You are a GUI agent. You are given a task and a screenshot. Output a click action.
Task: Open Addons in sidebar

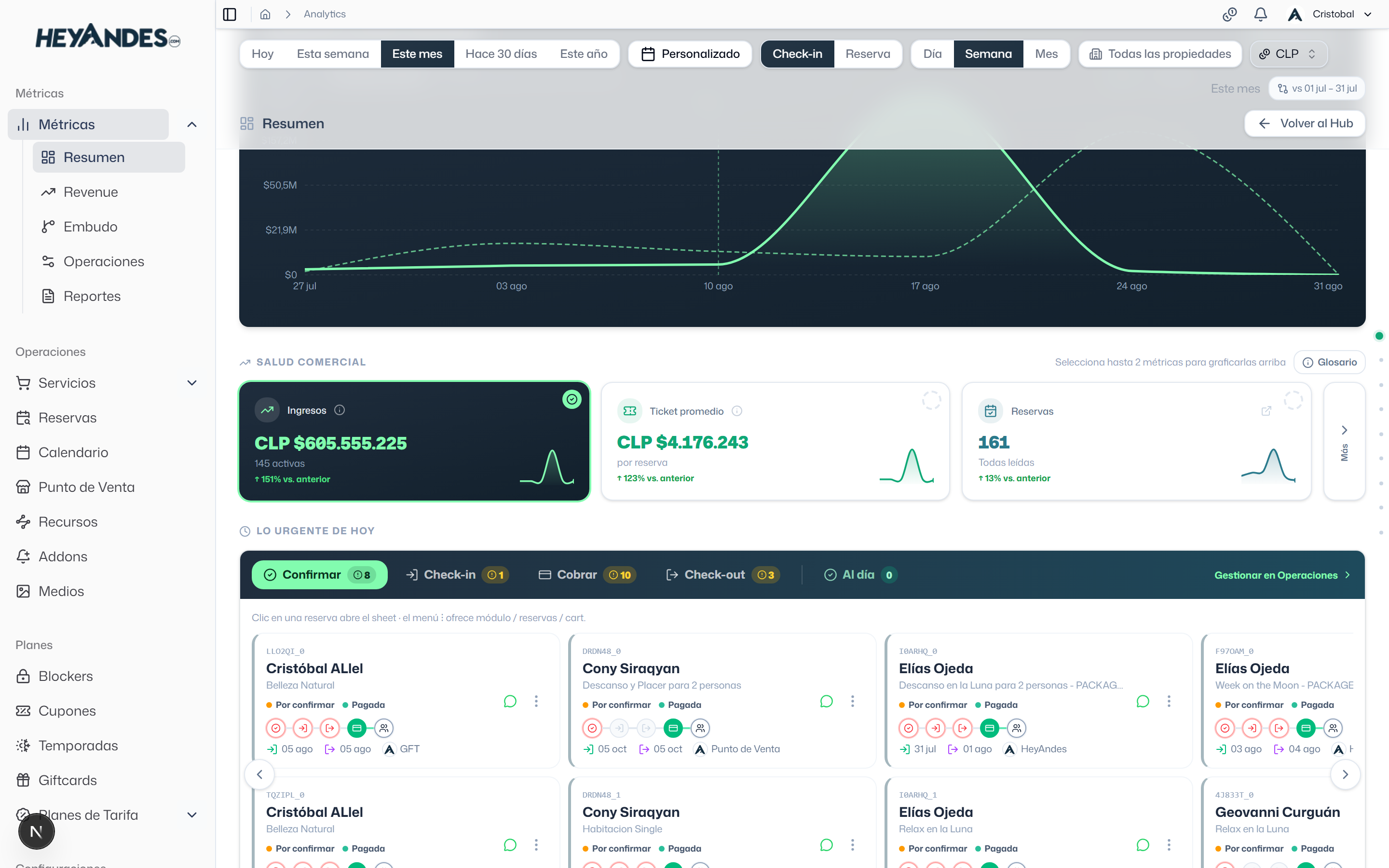[63, 556]
